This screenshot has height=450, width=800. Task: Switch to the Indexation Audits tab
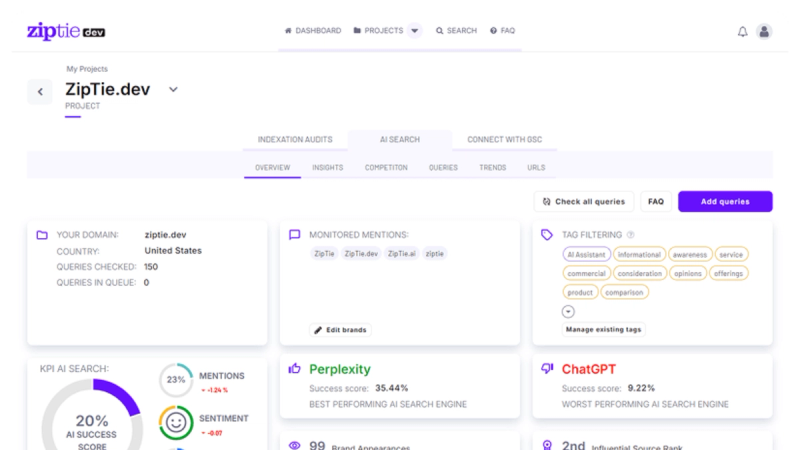295,140
